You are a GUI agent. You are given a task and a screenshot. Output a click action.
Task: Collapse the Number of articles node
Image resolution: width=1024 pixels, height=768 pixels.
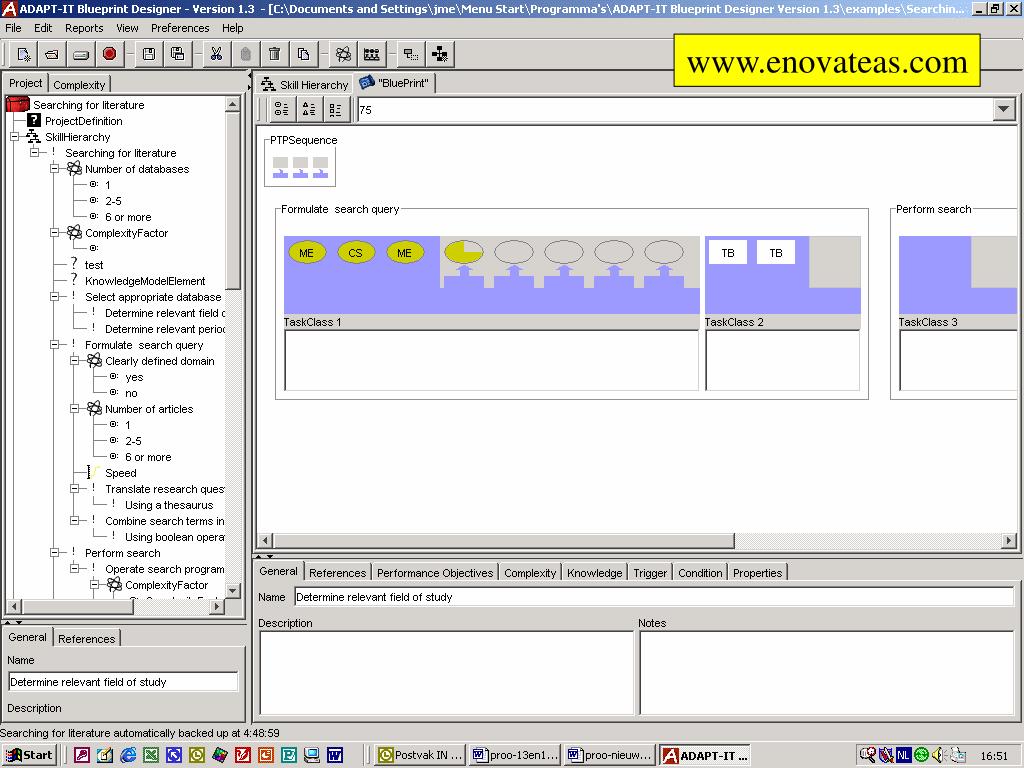point(74,409)
